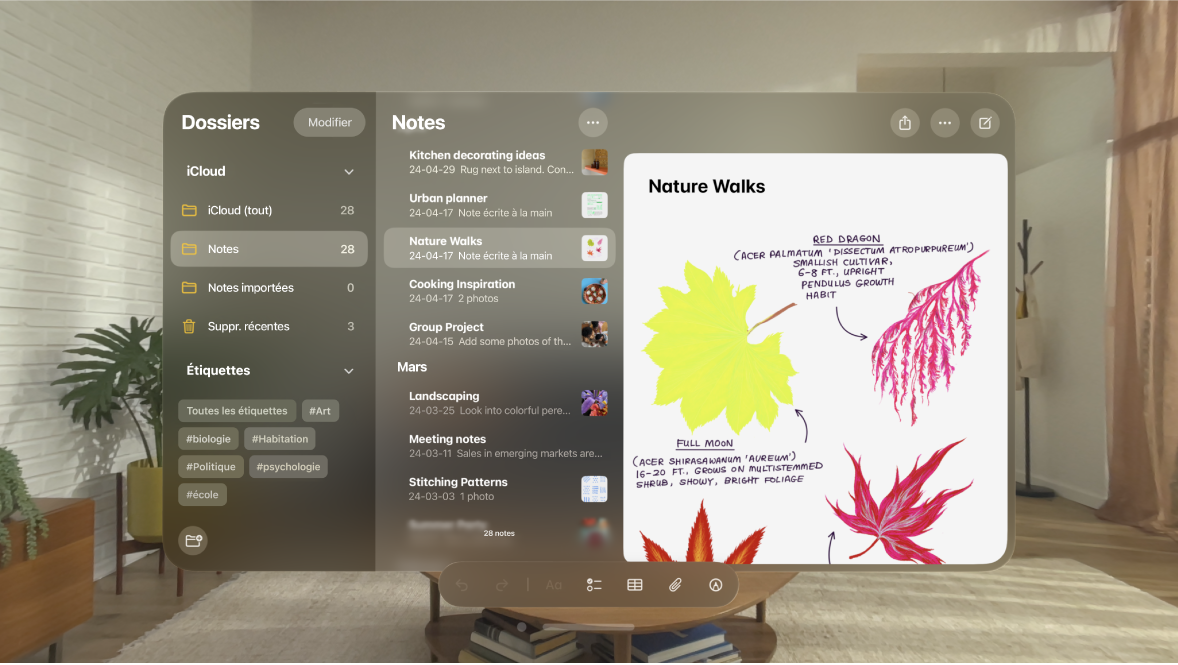Open the markup pen tool icon

tap(716, 585)
